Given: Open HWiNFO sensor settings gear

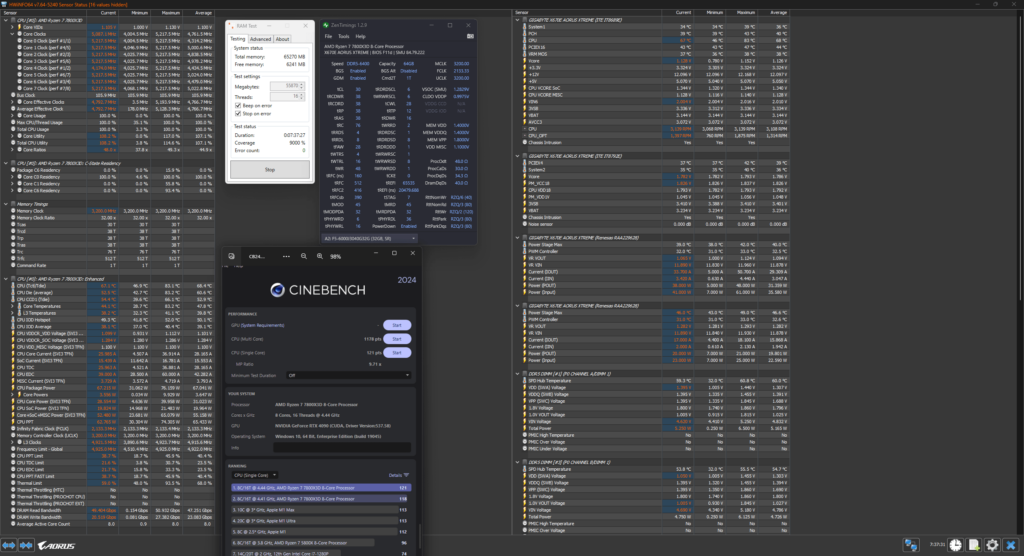Looking at the screenshot, I should point(993,545).
